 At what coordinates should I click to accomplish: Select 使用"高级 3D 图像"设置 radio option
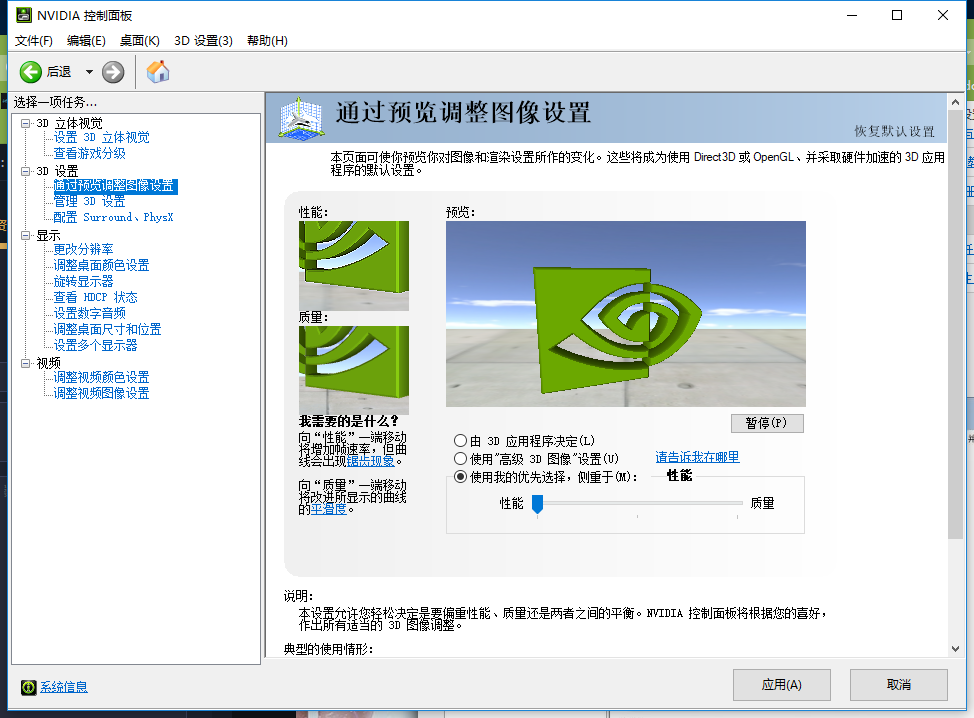point(460,459)
